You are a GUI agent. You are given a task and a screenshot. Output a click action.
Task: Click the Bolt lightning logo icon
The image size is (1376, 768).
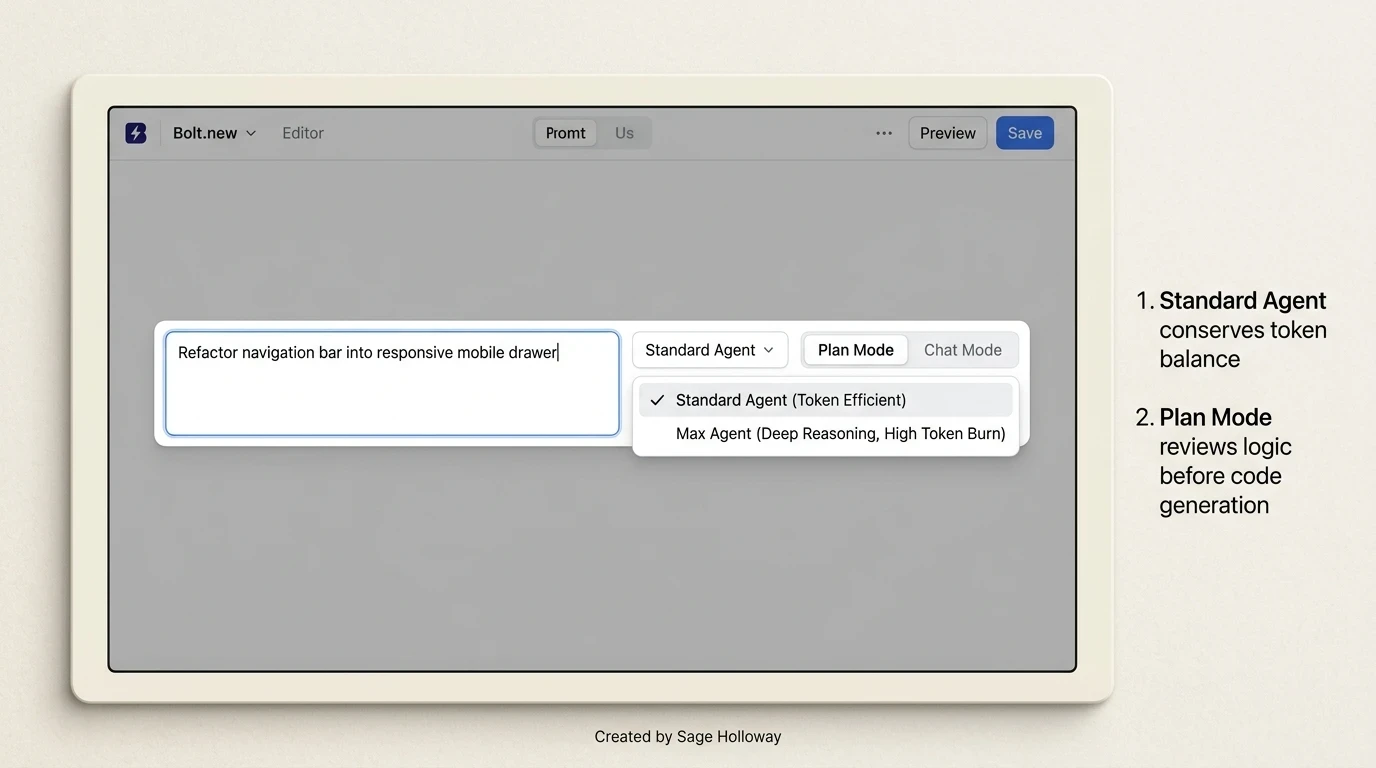tap(136, 133)
